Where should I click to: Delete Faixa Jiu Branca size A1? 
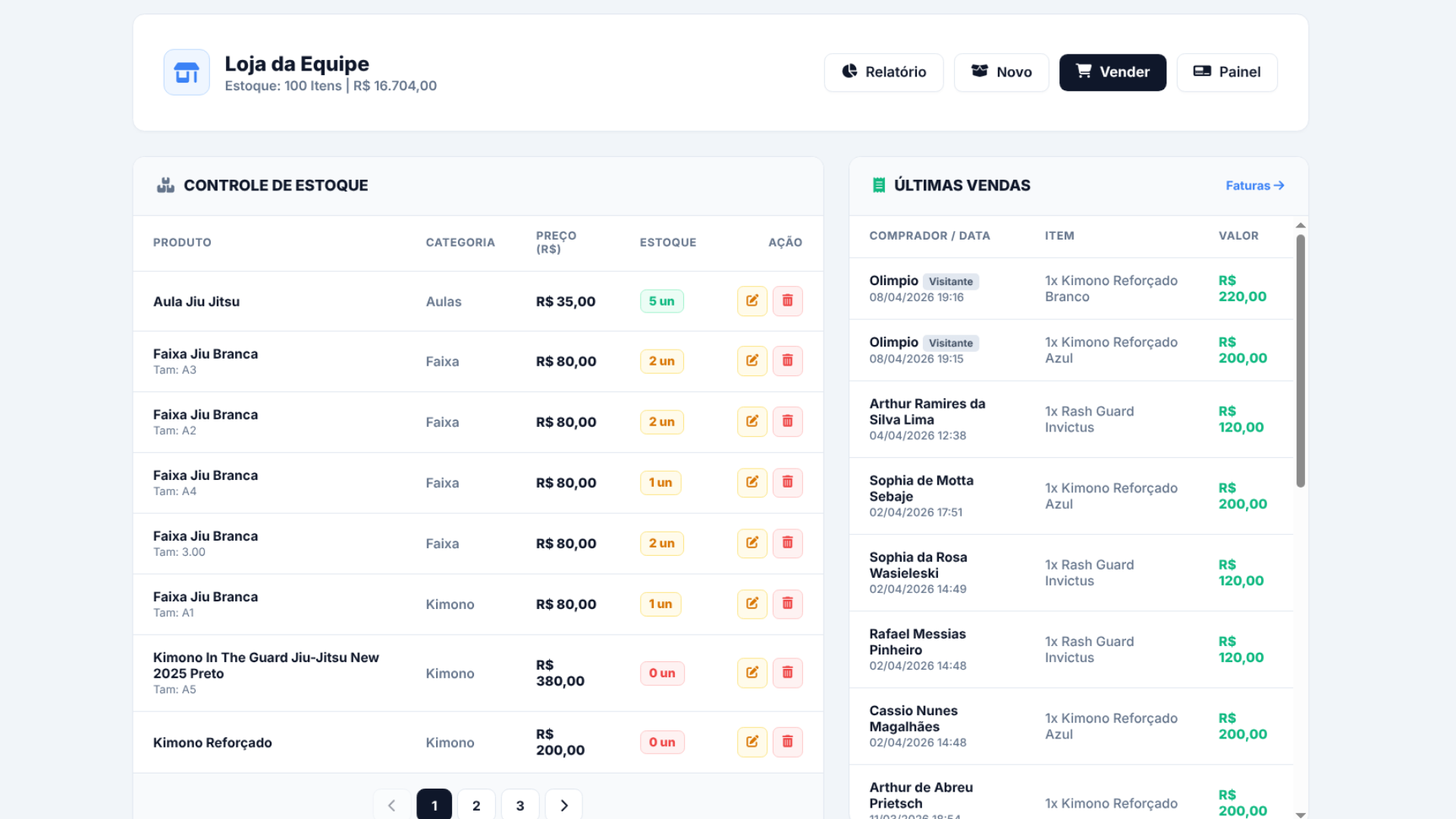click(788, 604)
